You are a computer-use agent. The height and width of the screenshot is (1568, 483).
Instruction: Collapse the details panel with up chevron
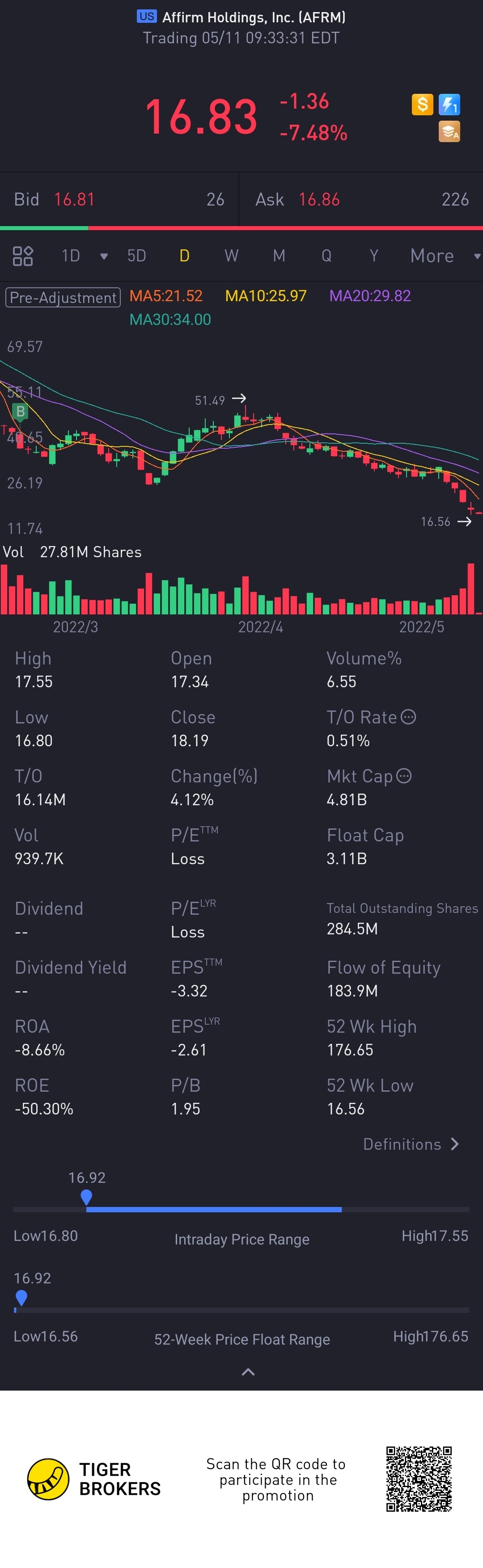pyautogui.click(x=248, y=1371)
